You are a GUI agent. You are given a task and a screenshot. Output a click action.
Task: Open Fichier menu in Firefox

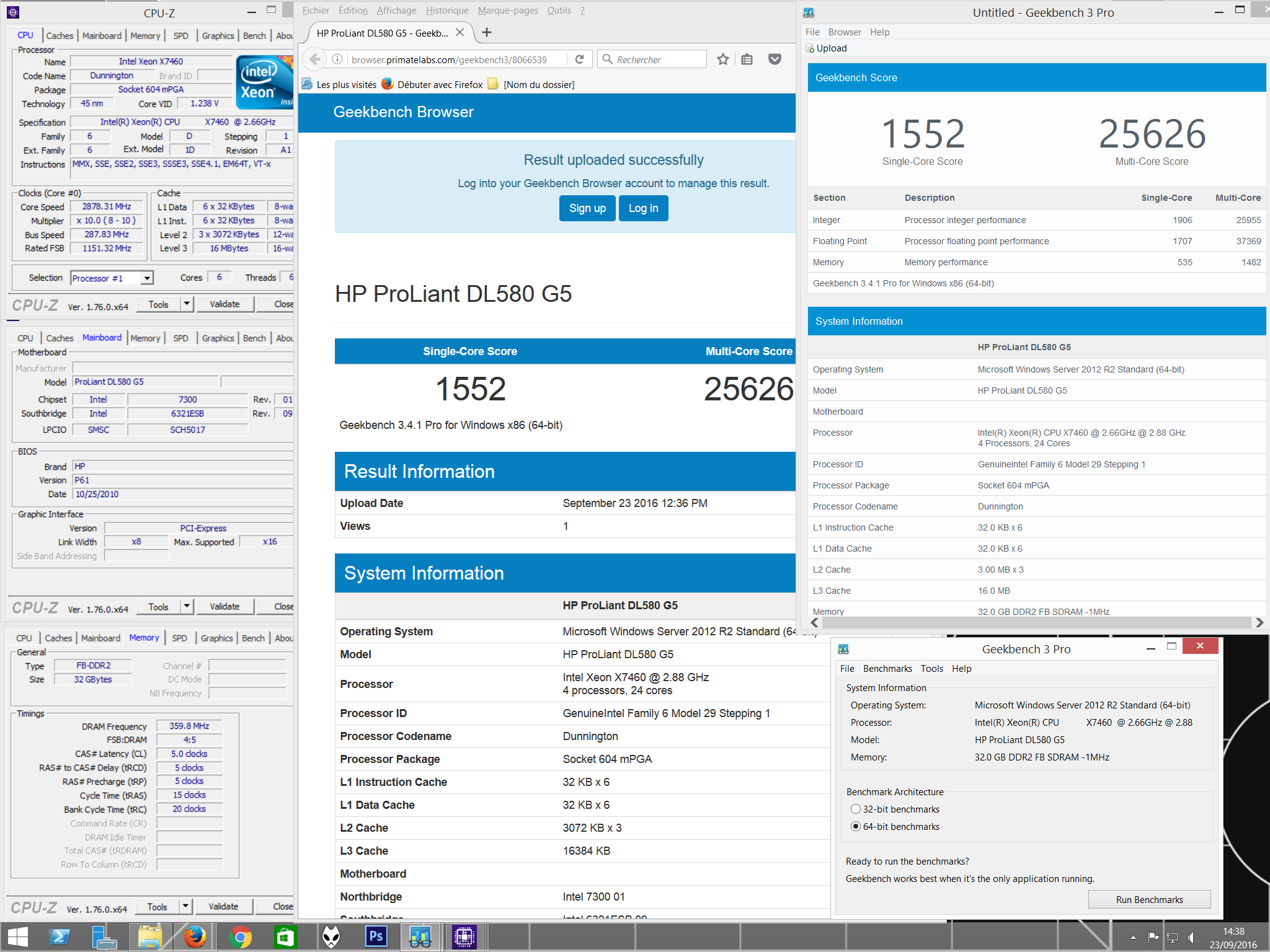(316, 11)
